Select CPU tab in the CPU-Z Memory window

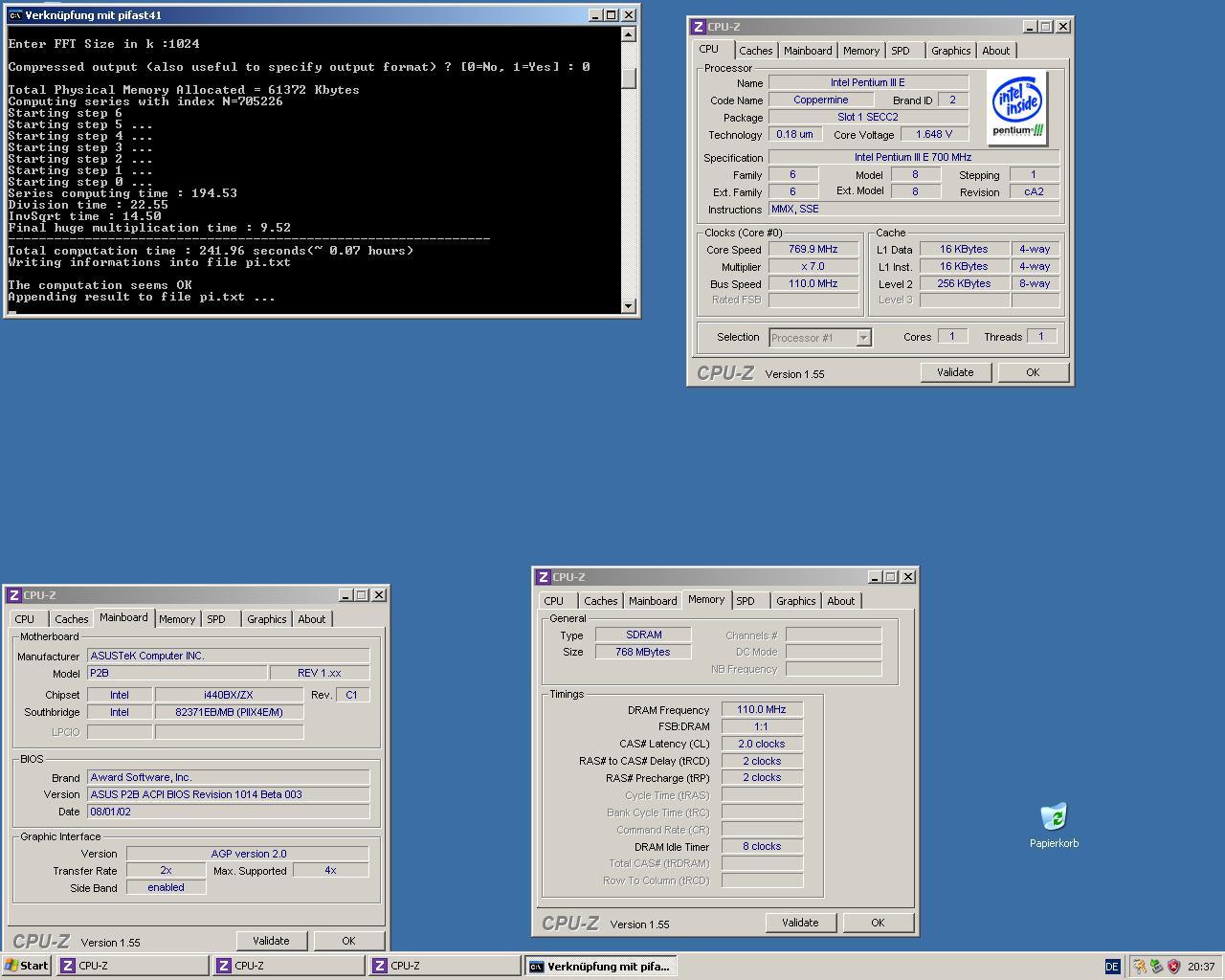(x=554, y=601)
